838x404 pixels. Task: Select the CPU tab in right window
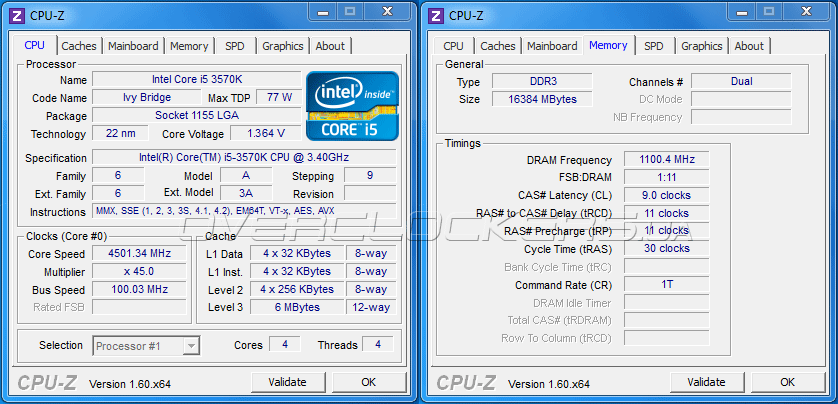click(453, 46)
